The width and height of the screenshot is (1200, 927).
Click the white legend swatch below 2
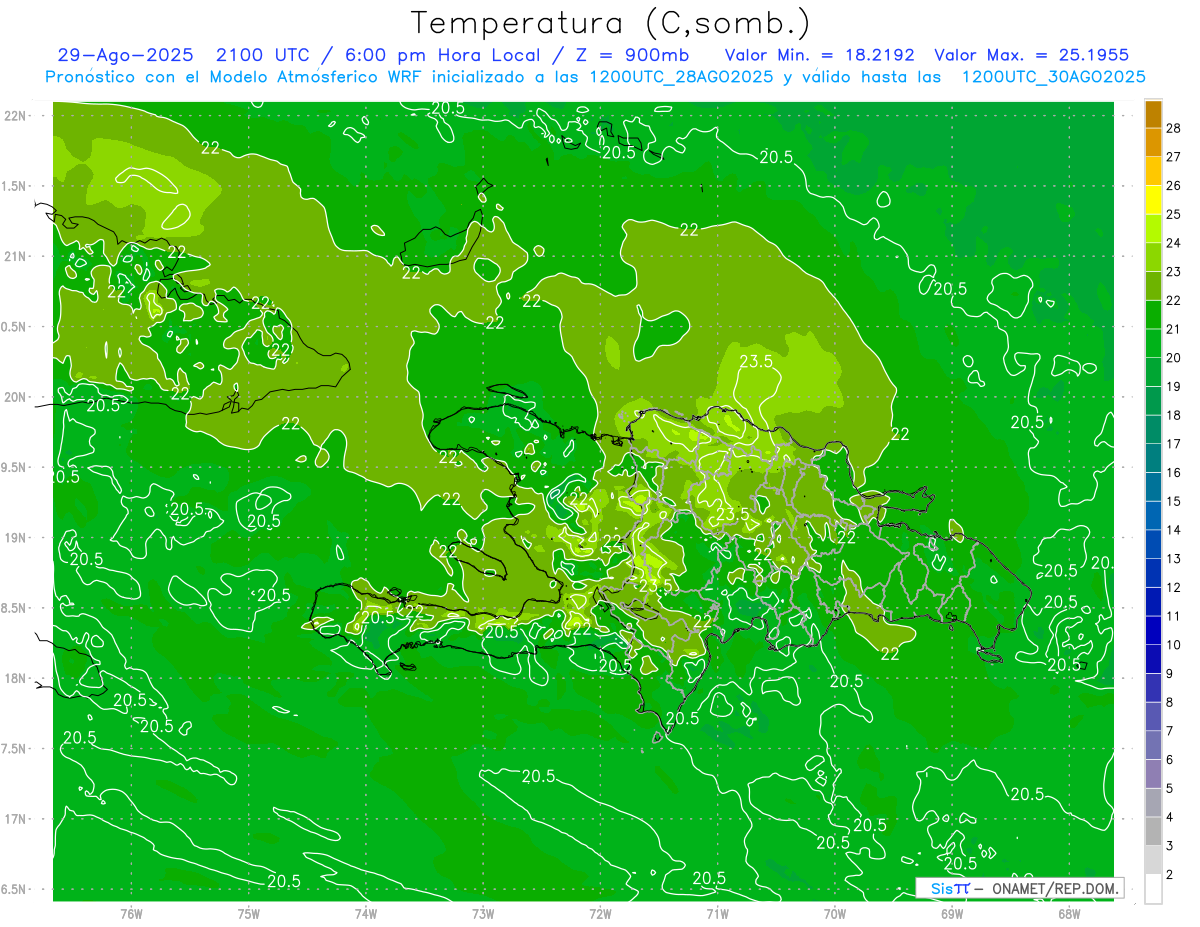(1154, 889)
